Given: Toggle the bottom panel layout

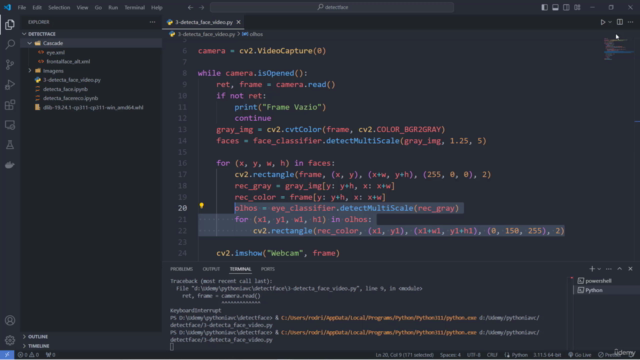Looking at the screenshot, I should coord(555,7).
